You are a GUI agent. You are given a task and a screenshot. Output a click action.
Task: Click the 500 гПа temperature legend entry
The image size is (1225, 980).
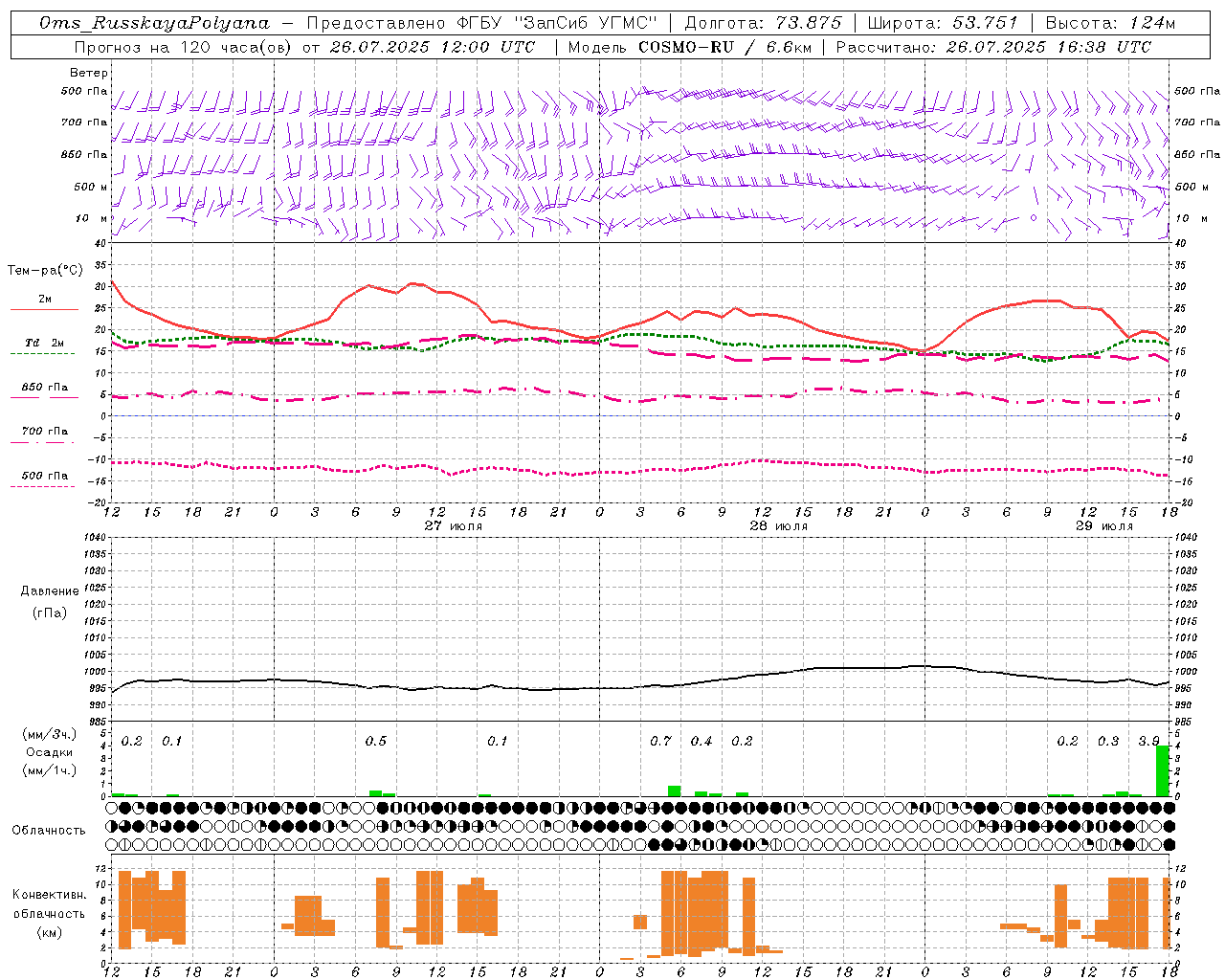tap(44, 479)
